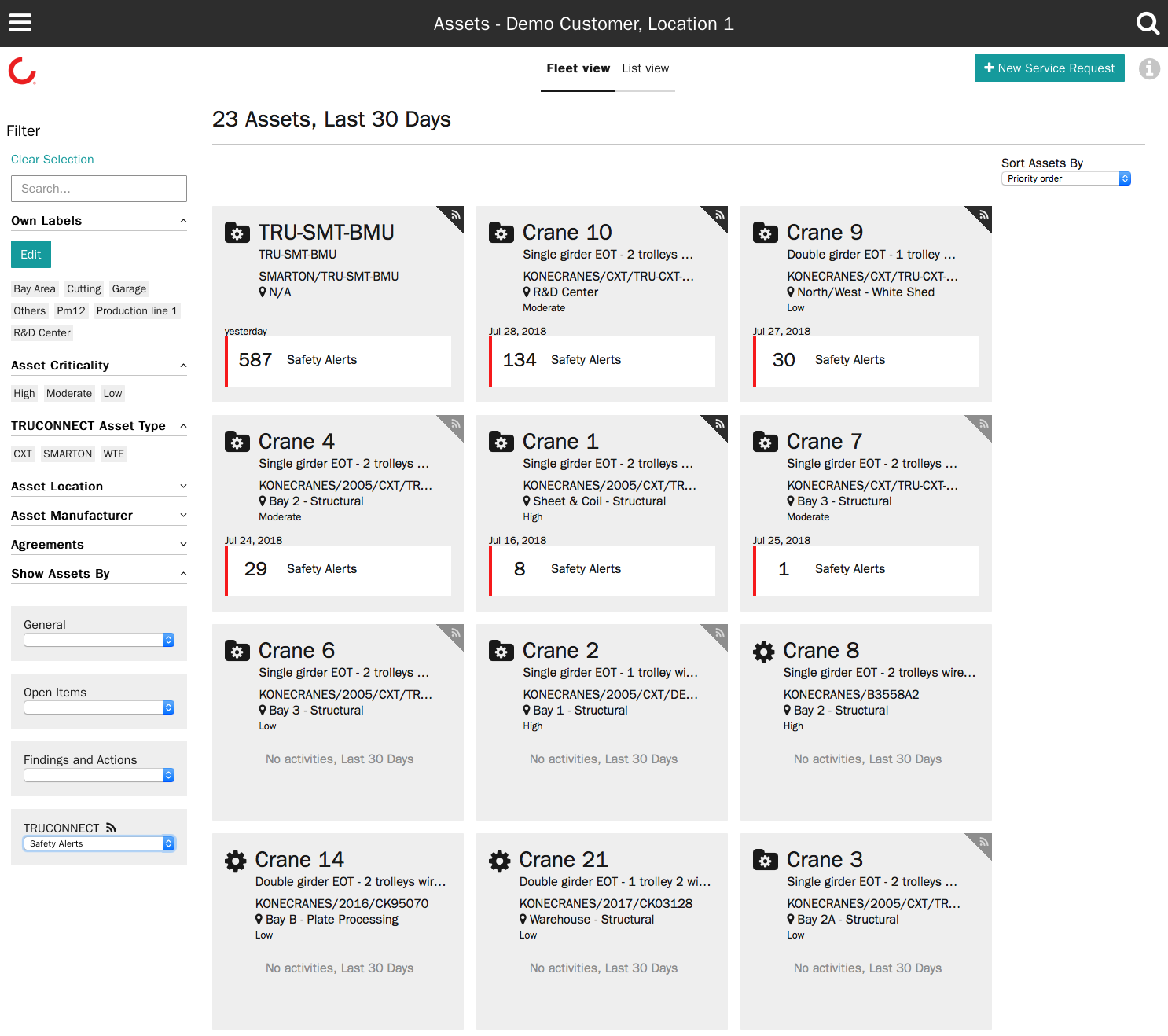Open Crane 4's 29 Safety Alerts summary
This screenshot has height=1036, width=1168.
338,569
